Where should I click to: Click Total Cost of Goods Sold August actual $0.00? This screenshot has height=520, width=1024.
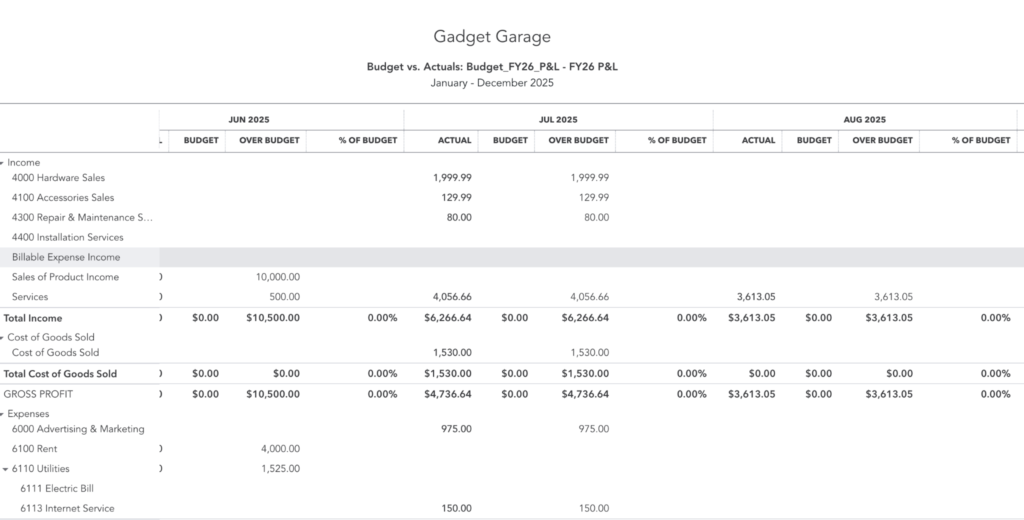click(763, 374)
